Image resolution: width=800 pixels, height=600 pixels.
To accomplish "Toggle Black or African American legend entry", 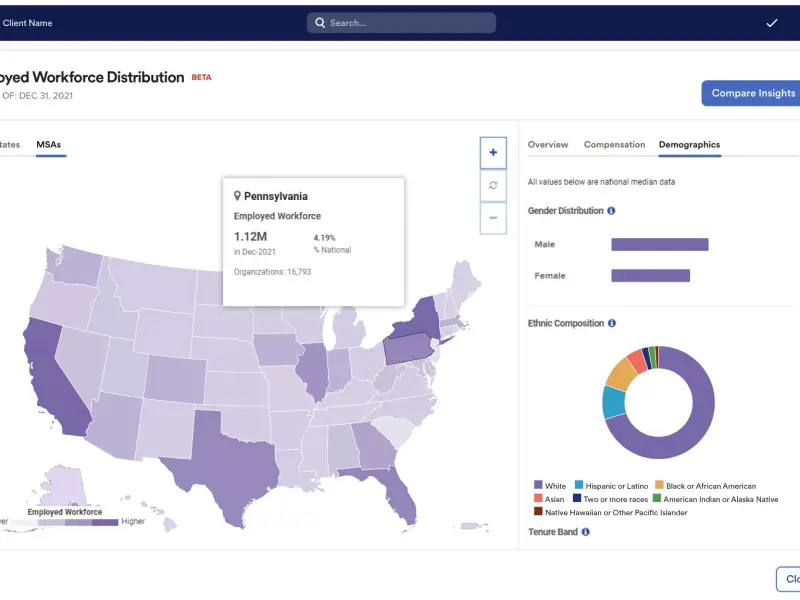I will coord(706,485).
